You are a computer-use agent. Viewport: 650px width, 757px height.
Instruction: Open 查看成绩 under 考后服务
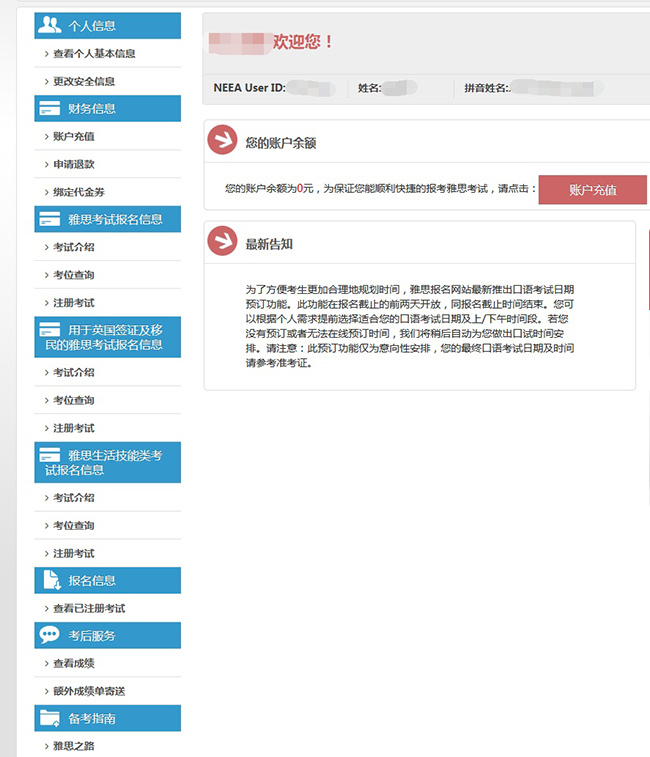click(74, 663)
